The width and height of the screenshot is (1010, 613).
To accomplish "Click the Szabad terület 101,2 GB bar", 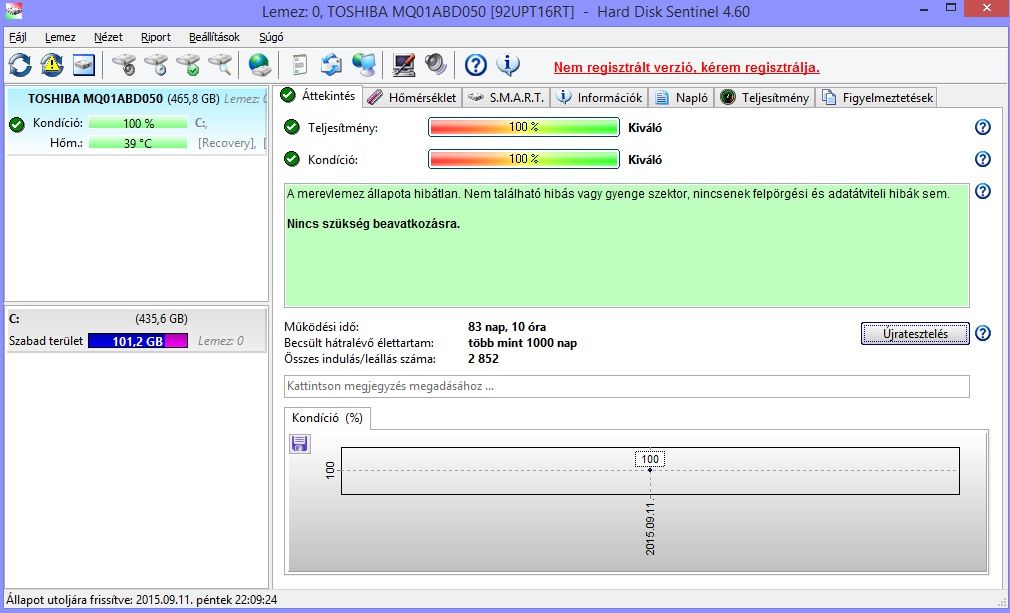I will point(138,341).
